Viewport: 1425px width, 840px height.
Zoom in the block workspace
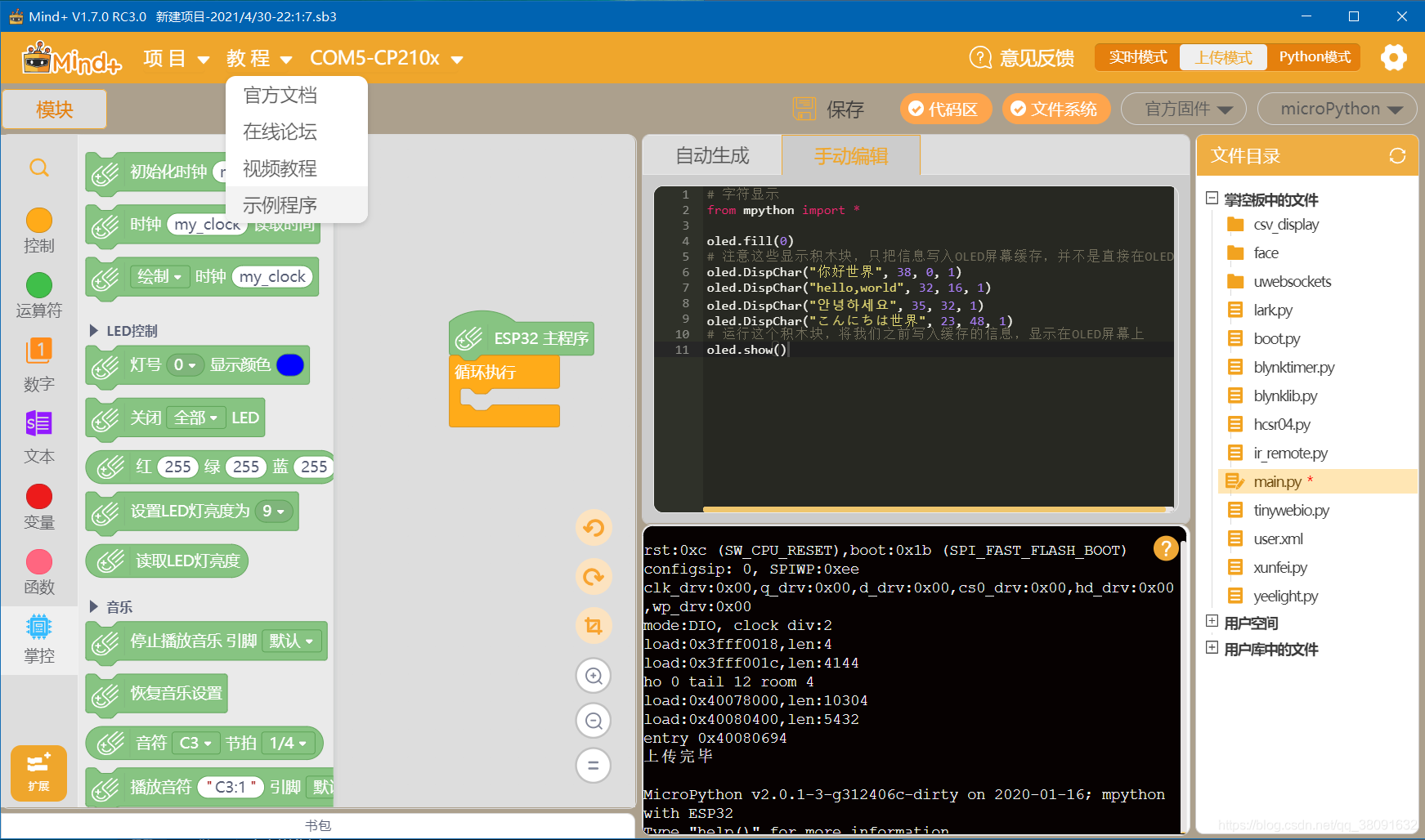tap(594, 676)
